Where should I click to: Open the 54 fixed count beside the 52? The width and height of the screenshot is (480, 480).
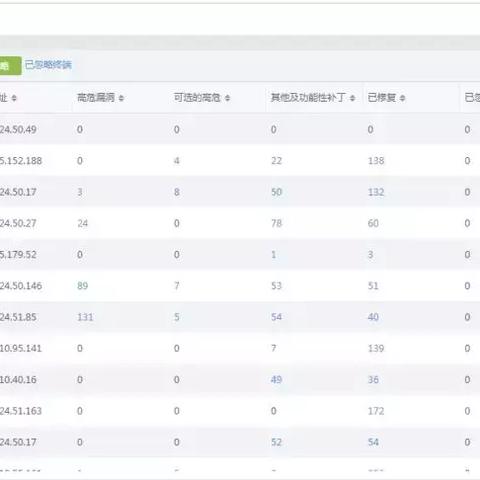point(373,442)
